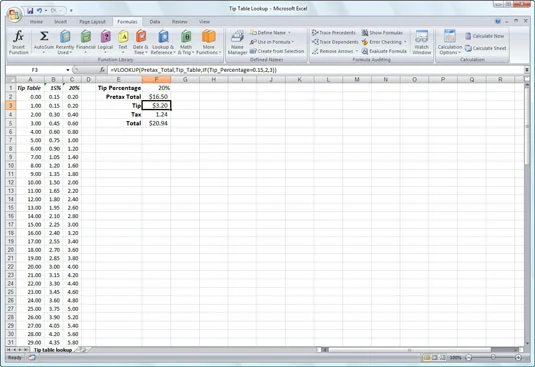Click the Normal view button

426,357
